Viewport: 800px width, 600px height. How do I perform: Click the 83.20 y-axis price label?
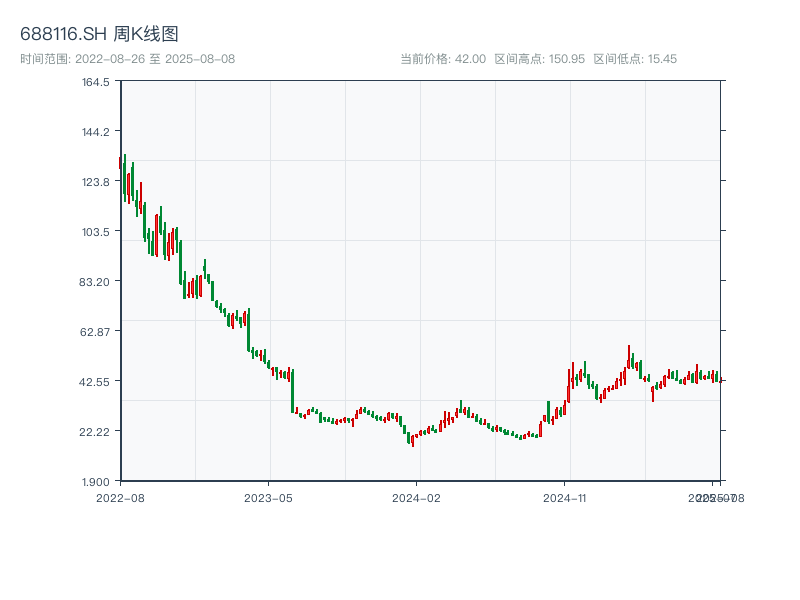96,282
